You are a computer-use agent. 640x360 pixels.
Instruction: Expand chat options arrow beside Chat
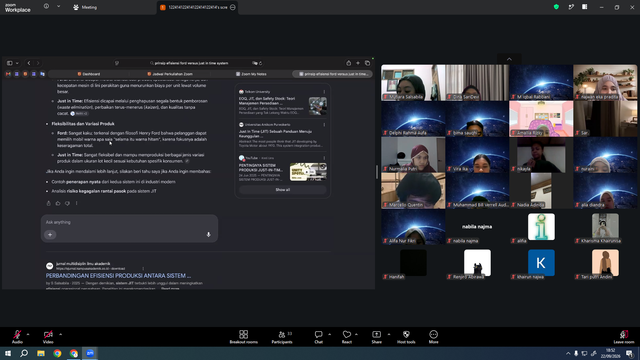coord(329,334)
